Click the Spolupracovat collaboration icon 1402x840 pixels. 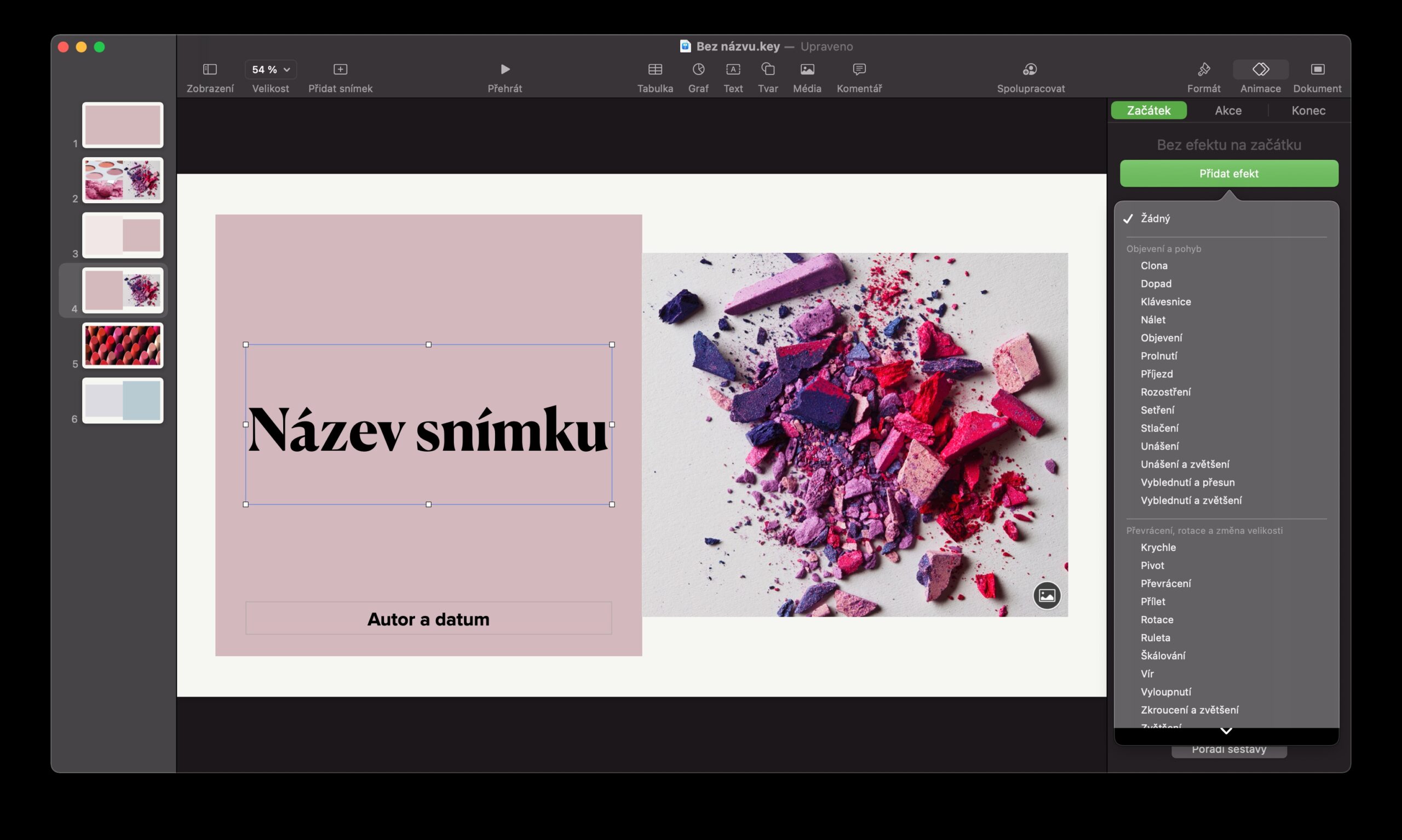coord(1030,69)
